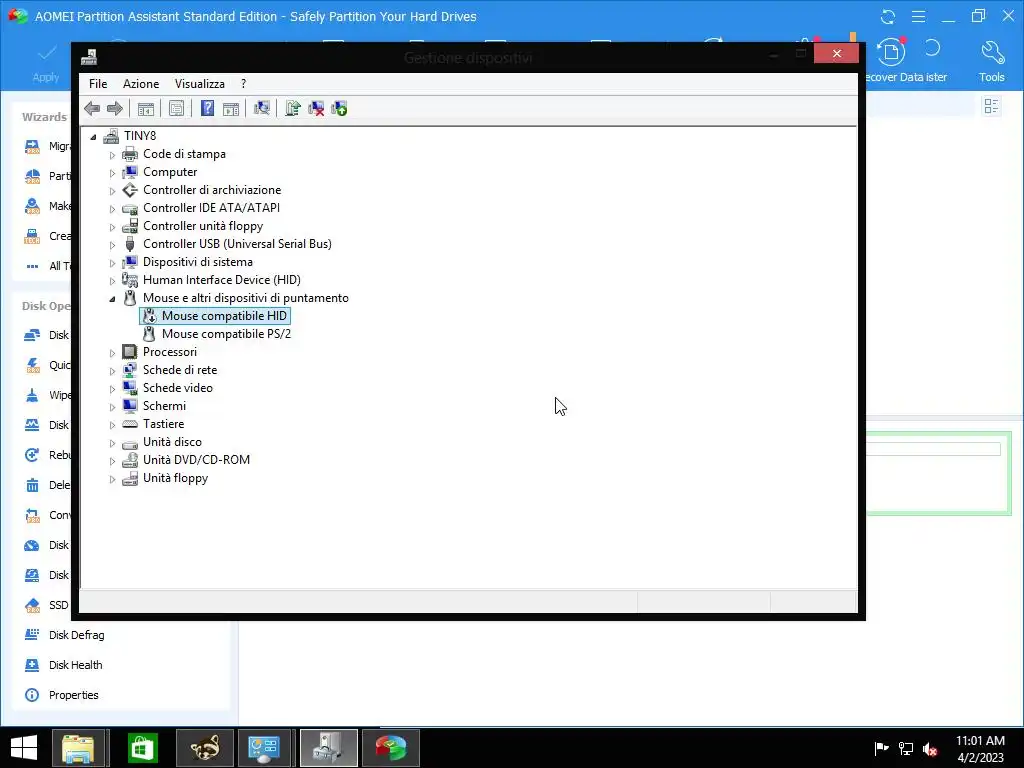
Task: Click AOMEI refresh icon in title bar
Action: [x=888, y=17]
